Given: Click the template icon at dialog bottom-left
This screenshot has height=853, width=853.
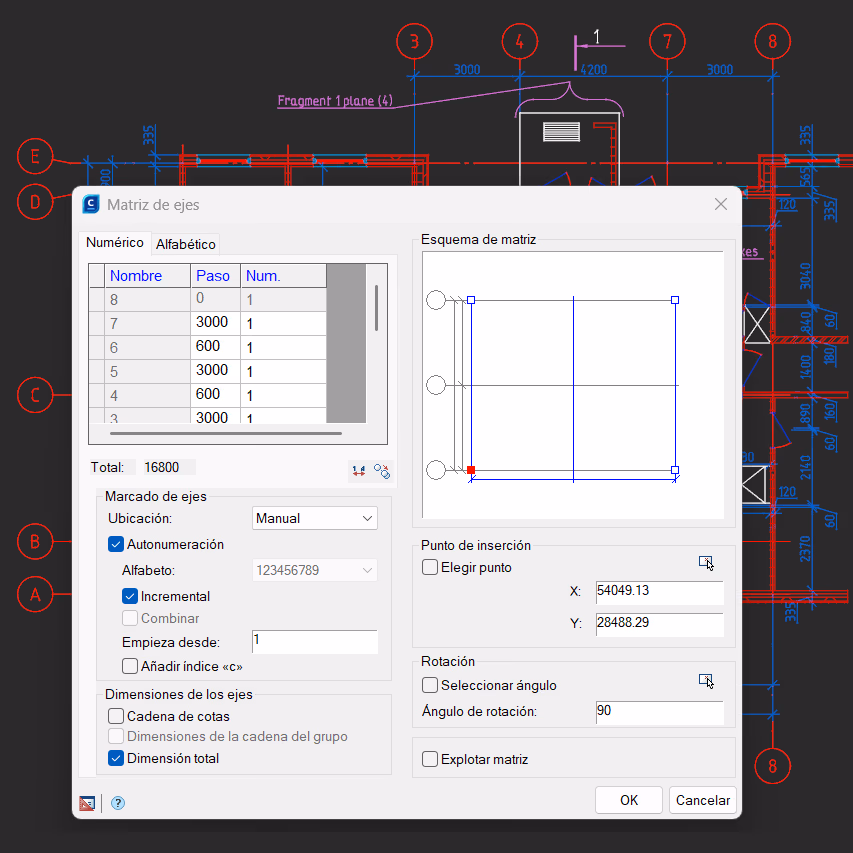Looking at the screenshot, I should [x=87, y=803].
